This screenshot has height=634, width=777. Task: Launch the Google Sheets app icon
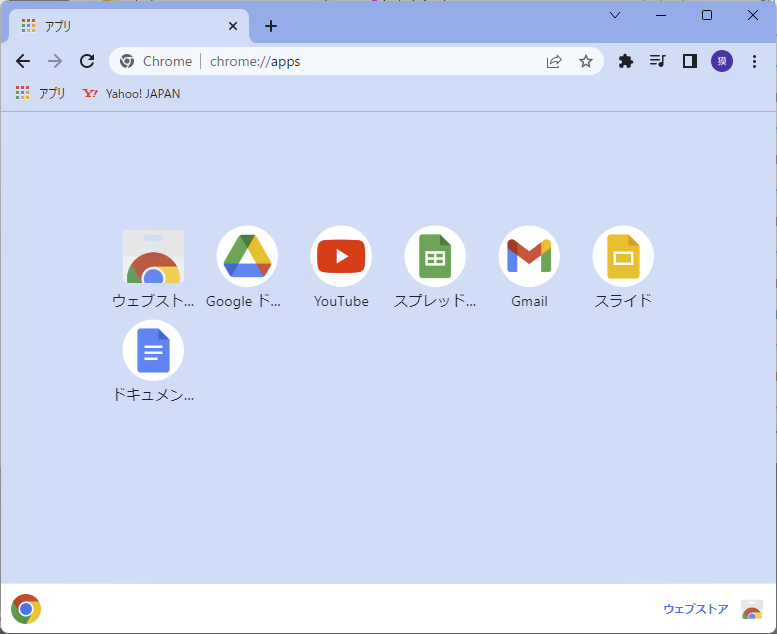pyautogui.click(x=435, y=257)
